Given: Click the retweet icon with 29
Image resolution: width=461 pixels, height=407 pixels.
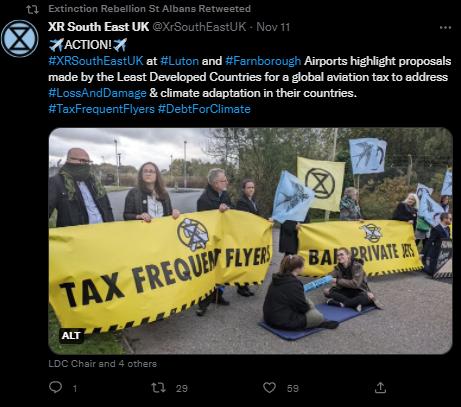Looking at the screenshot, I should (158, 388).
